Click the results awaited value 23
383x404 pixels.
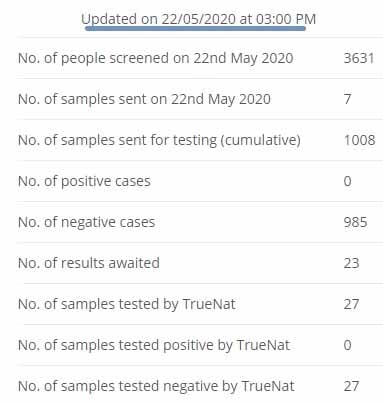pyautogui.click(x=351, y=263)
